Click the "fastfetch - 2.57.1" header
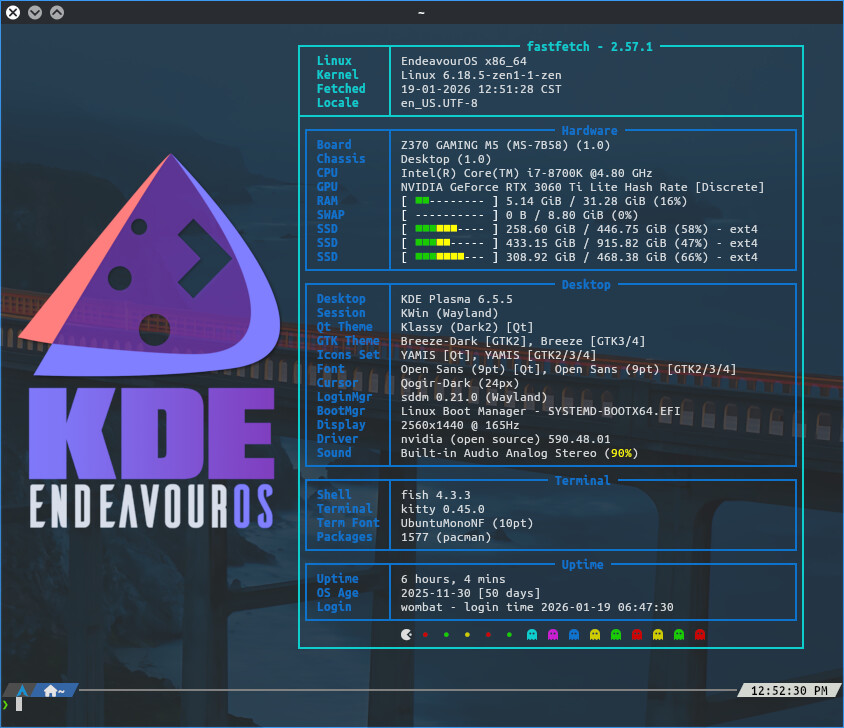The width and height of the screenshot is (844, 728). [588, 46]
